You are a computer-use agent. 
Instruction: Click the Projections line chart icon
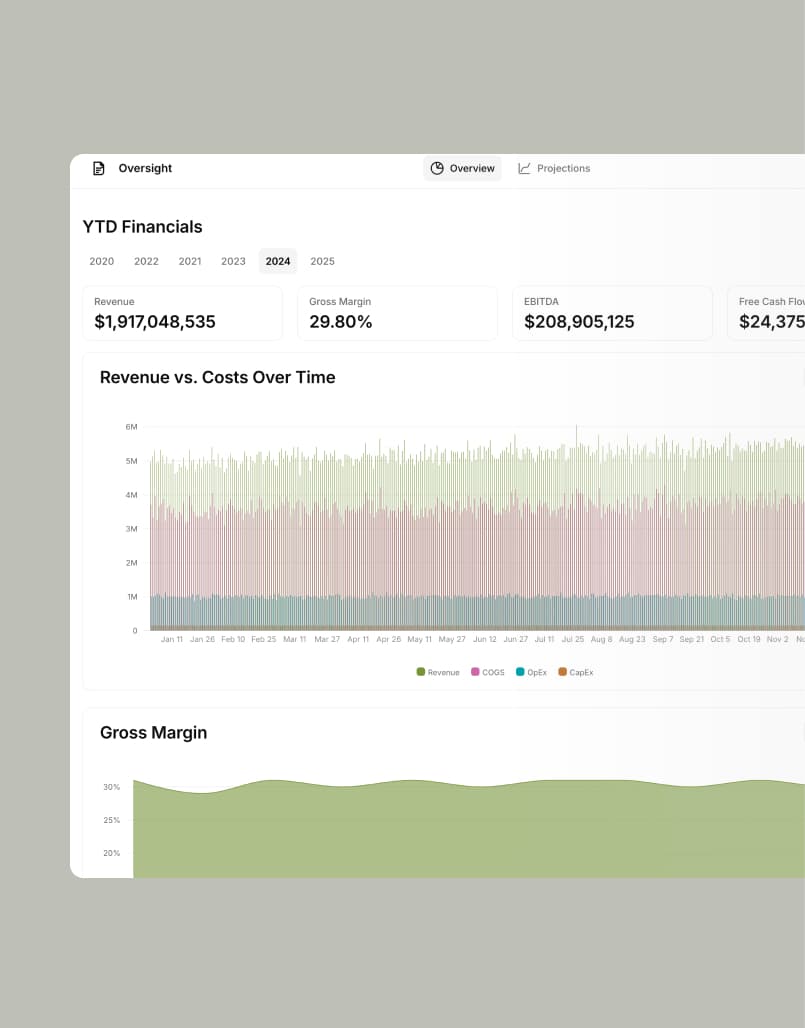524,168
